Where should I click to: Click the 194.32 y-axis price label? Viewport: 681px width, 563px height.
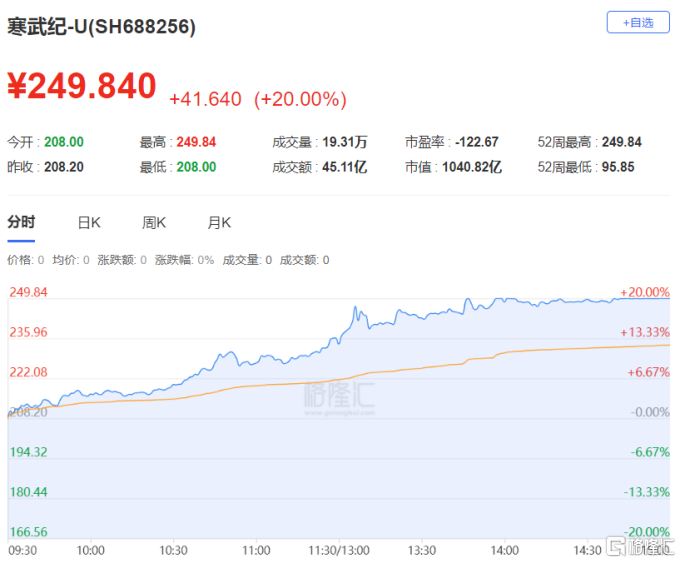[x=29, y=452]
